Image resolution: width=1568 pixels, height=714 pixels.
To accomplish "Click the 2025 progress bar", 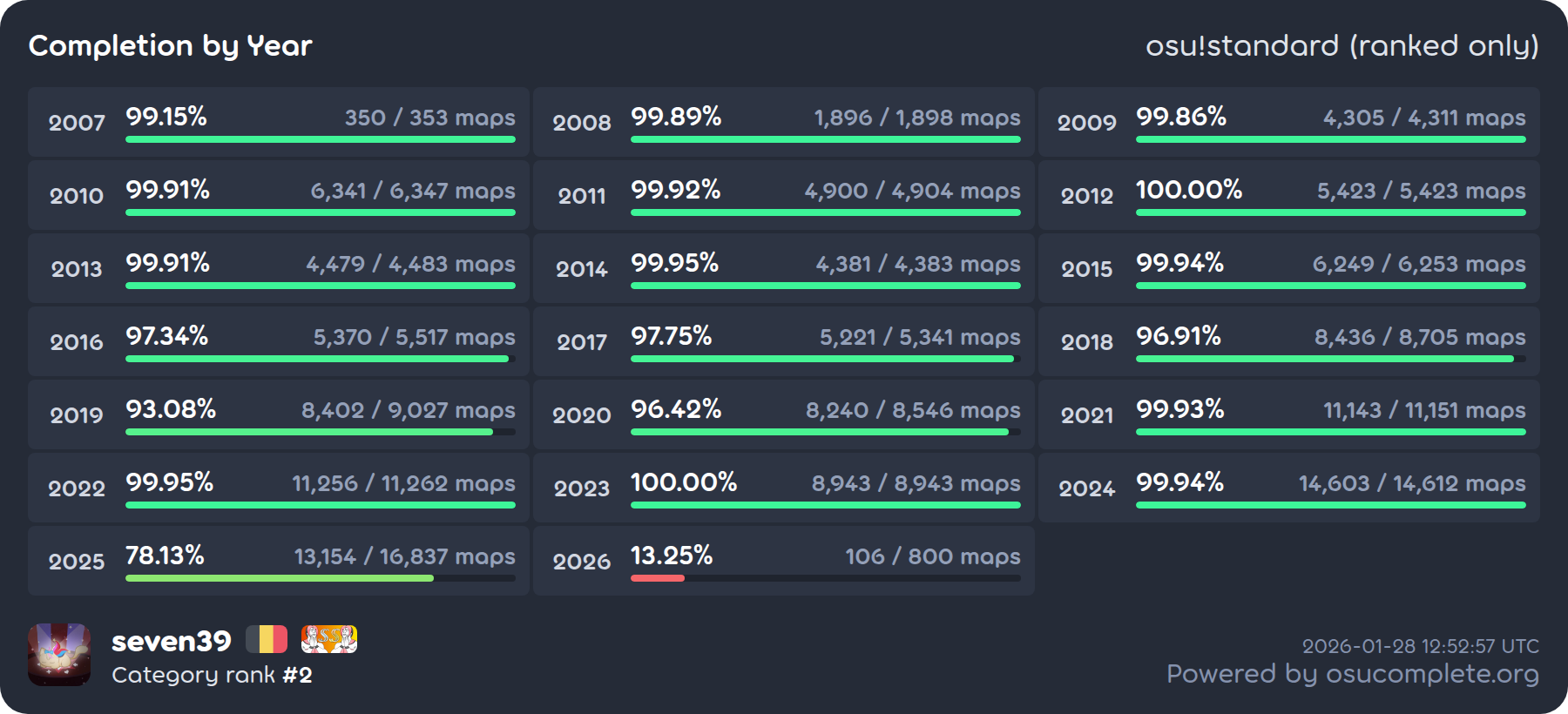I will pos(320,578).
